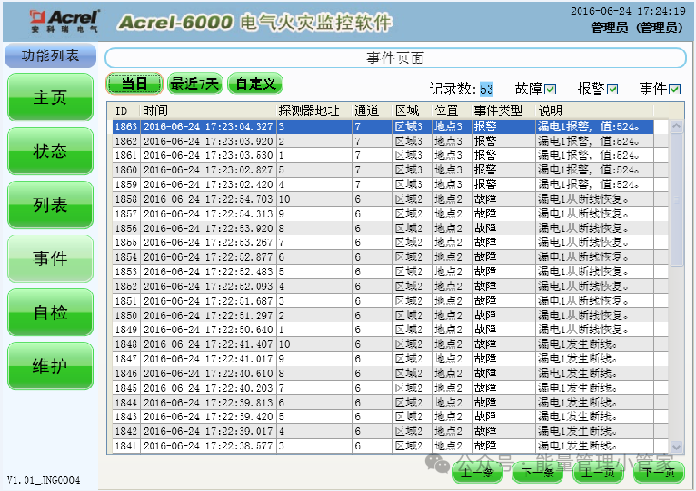Click the 记录数 value field
The image size is (696, 491).
pyautogui.click(x=486, y=89)
